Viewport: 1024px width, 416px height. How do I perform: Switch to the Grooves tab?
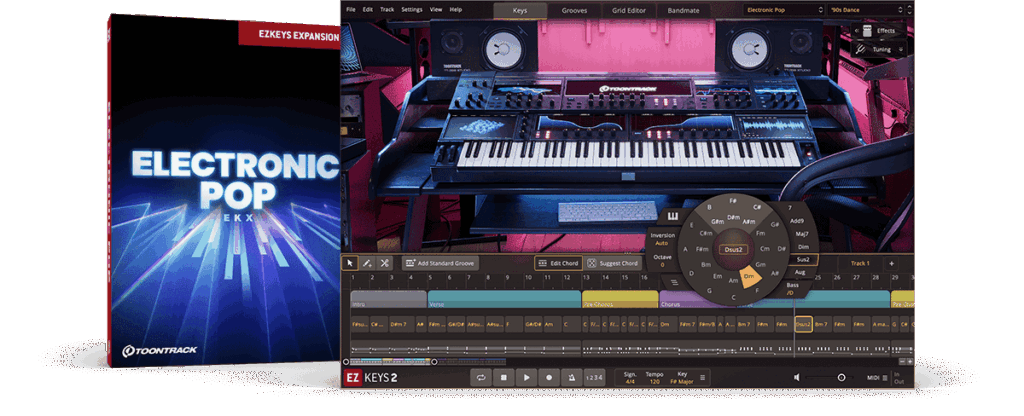(574, 10)
